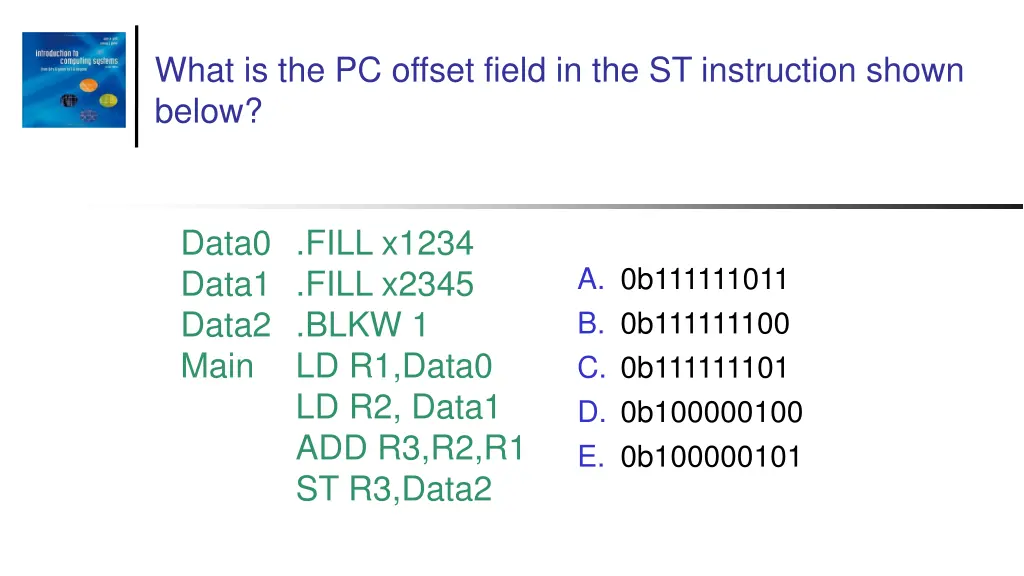
Task: Click the LD R2, Data1 instruction
Action: pyautogui.click(x=397, y=408)
